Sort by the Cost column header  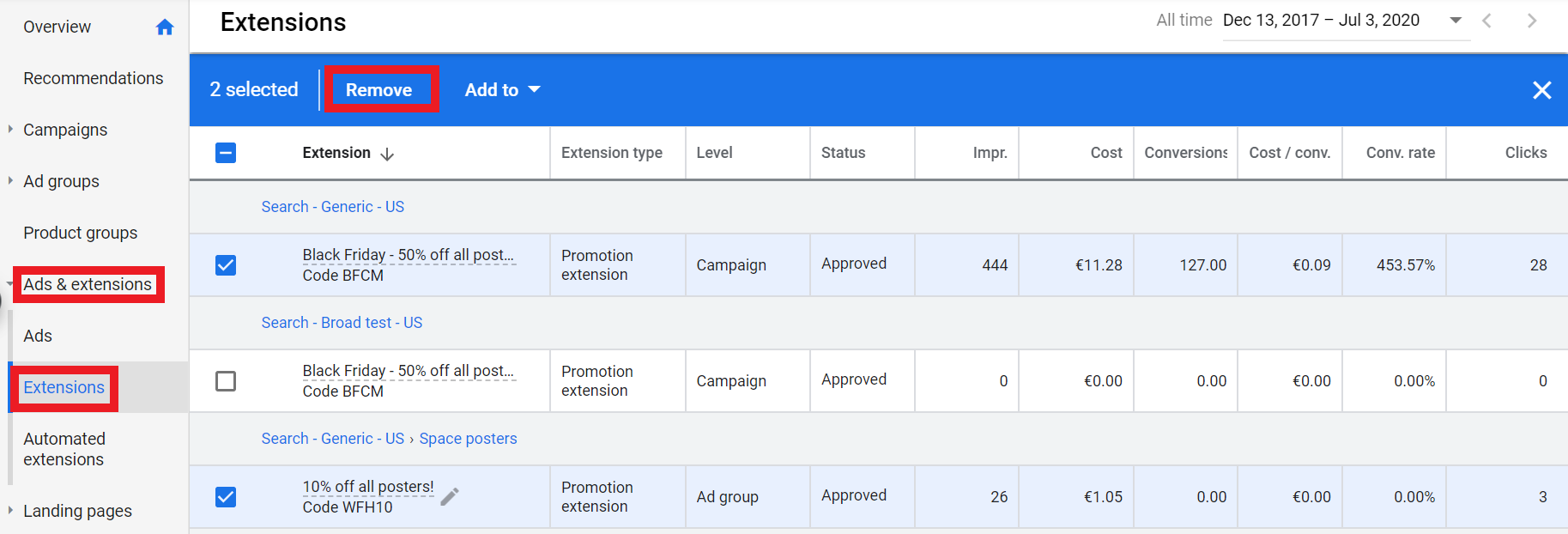[1106, 153]
